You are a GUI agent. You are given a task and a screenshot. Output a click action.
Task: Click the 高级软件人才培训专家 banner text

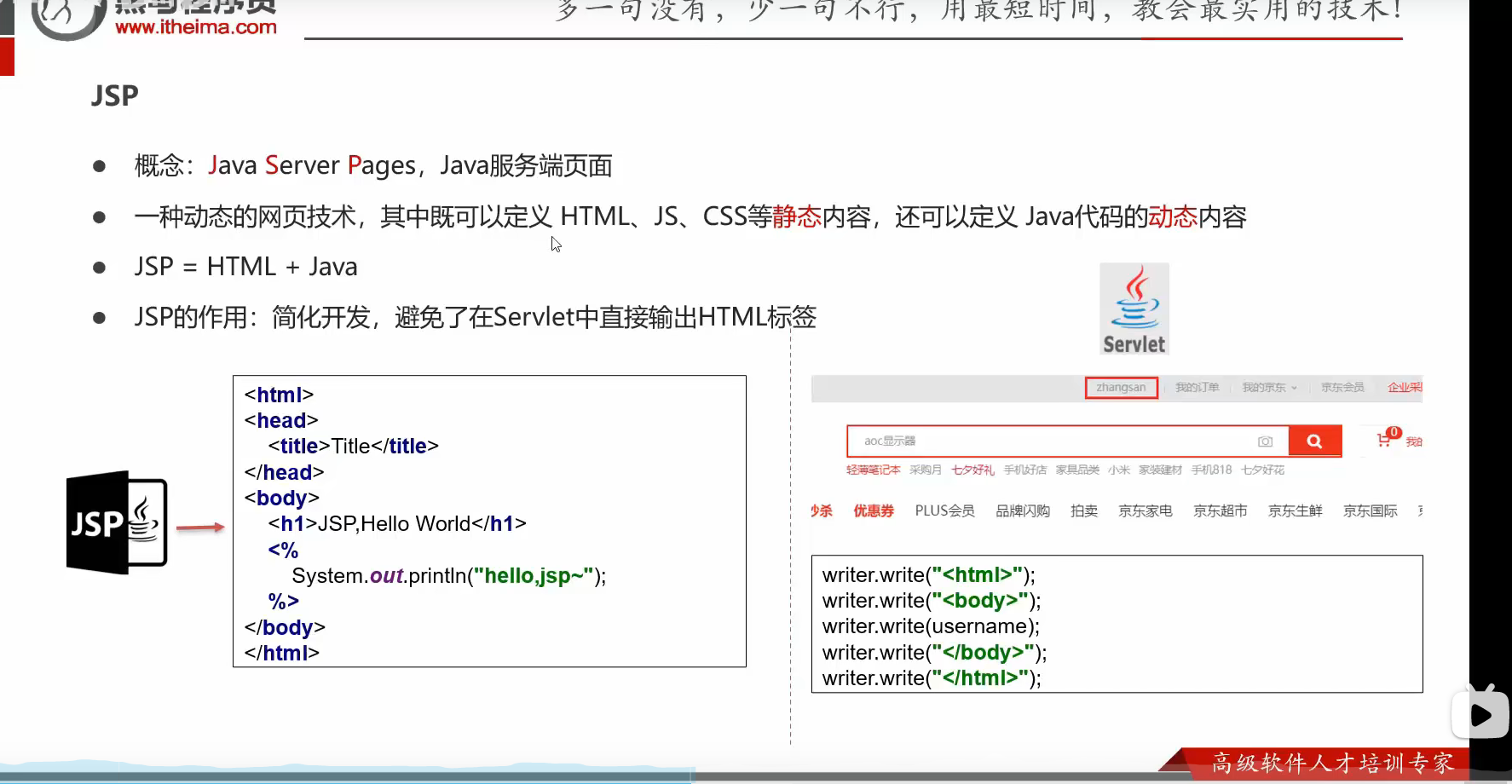click(1333, 763)
